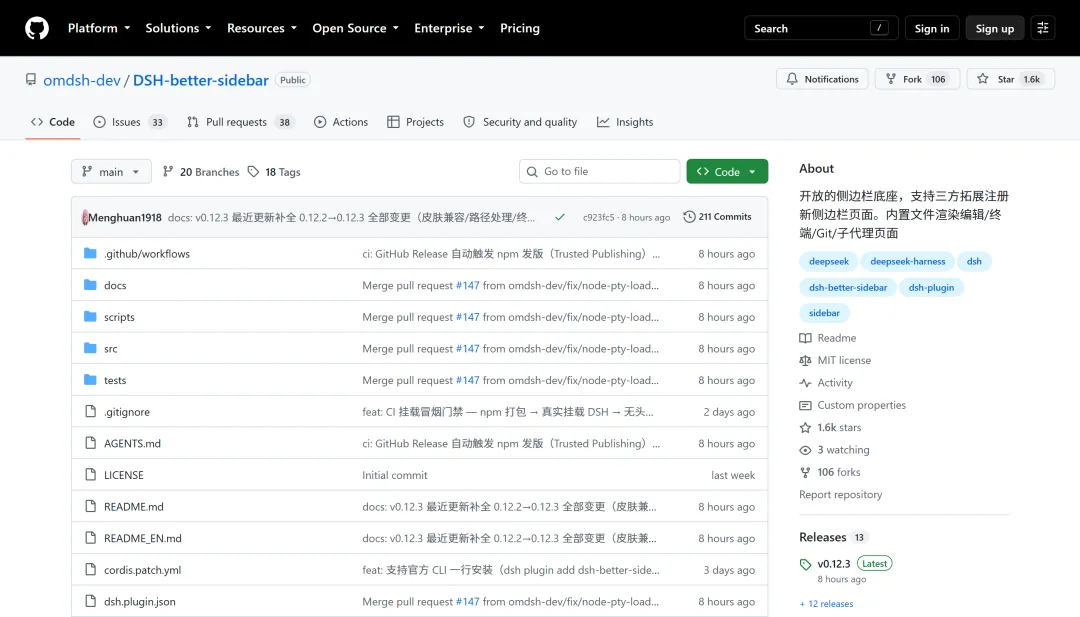Screen dimensions: 1080x617
Task: Open the + 12 releases link
Action: point(827,604)
